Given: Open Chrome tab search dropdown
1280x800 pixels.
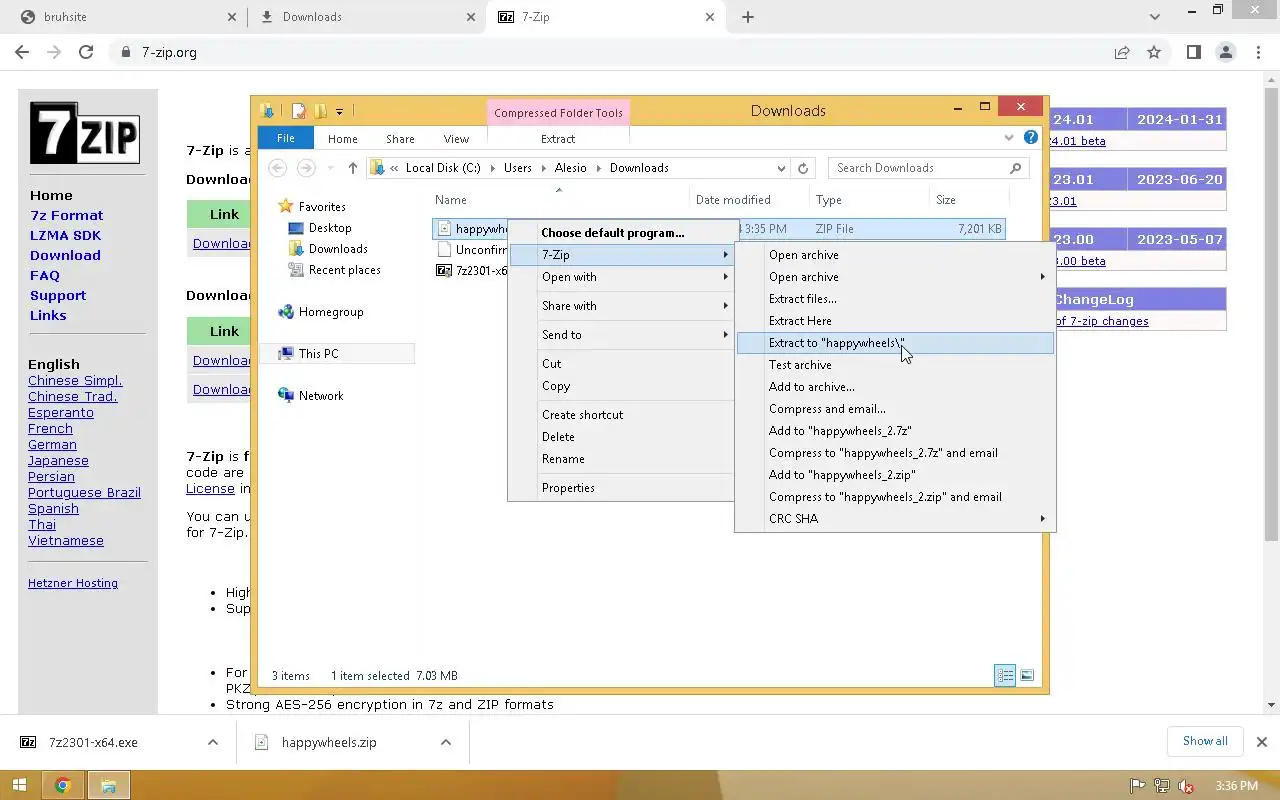Looking at the screenshot, I should (x=1155, y=17).
